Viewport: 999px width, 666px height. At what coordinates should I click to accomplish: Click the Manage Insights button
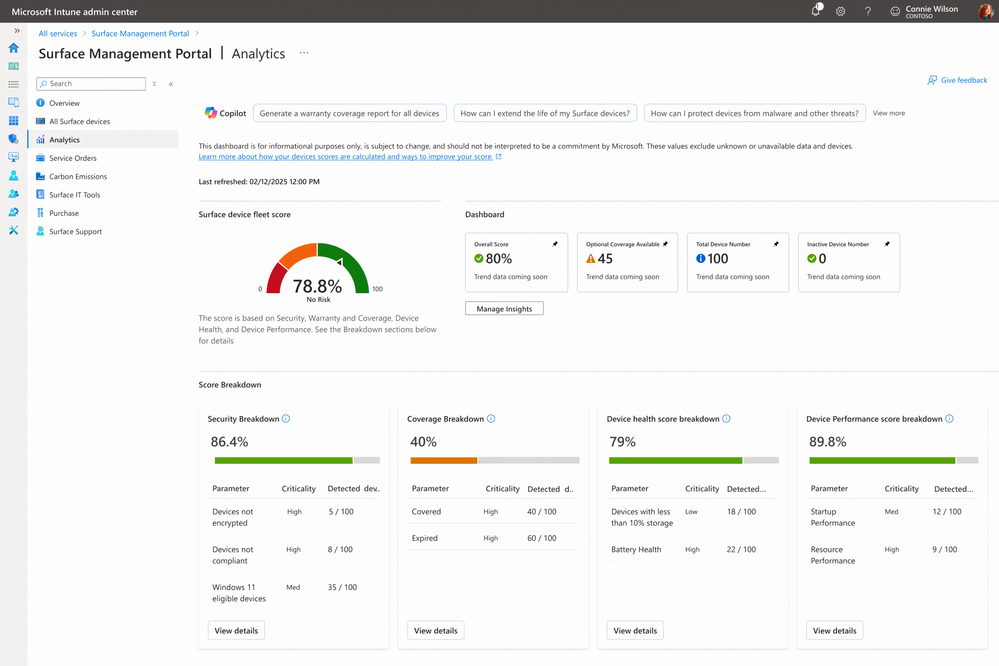tap(504, 308)
